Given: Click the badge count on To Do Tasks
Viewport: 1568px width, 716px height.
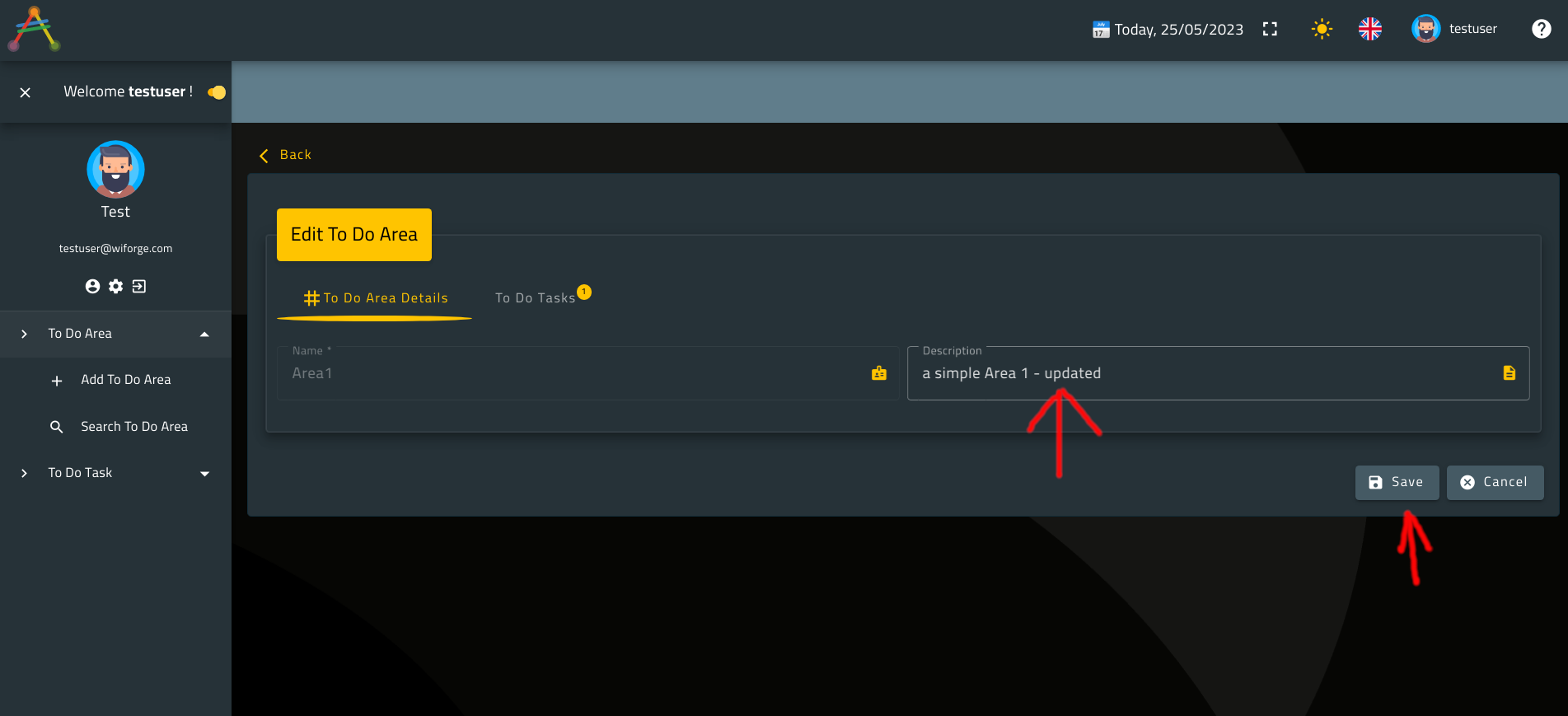Looking at the screenshot, I should tap(584, 292).
